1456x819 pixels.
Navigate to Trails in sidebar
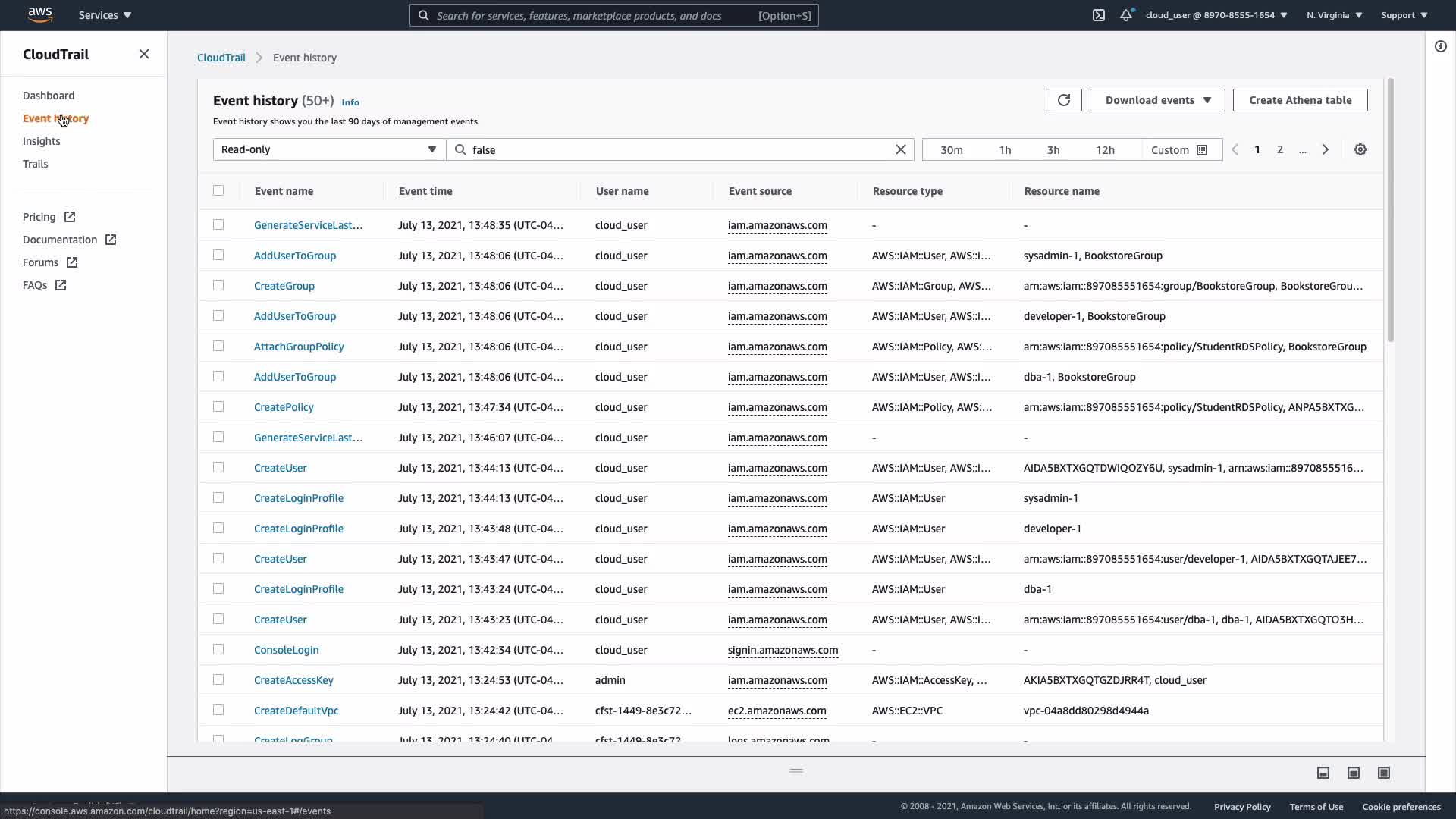(35, 164)
